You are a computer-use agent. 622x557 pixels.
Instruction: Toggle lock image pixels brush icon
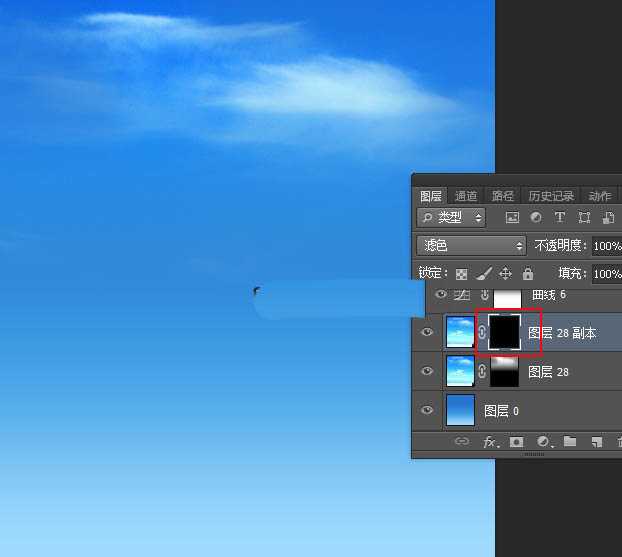(x=483, y=273)
